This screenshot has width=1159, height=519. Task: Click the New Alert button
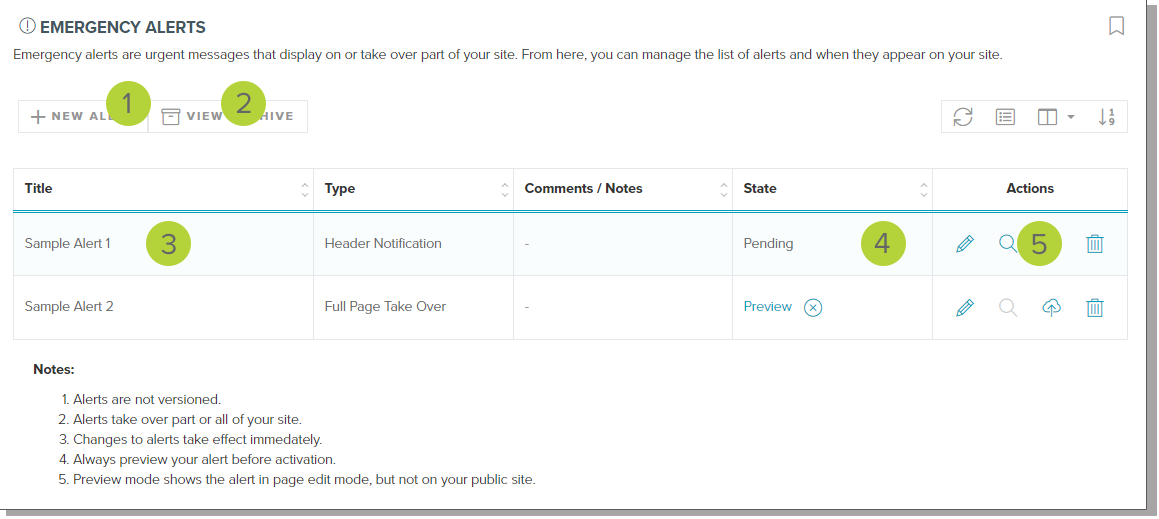tap(82, 116)
